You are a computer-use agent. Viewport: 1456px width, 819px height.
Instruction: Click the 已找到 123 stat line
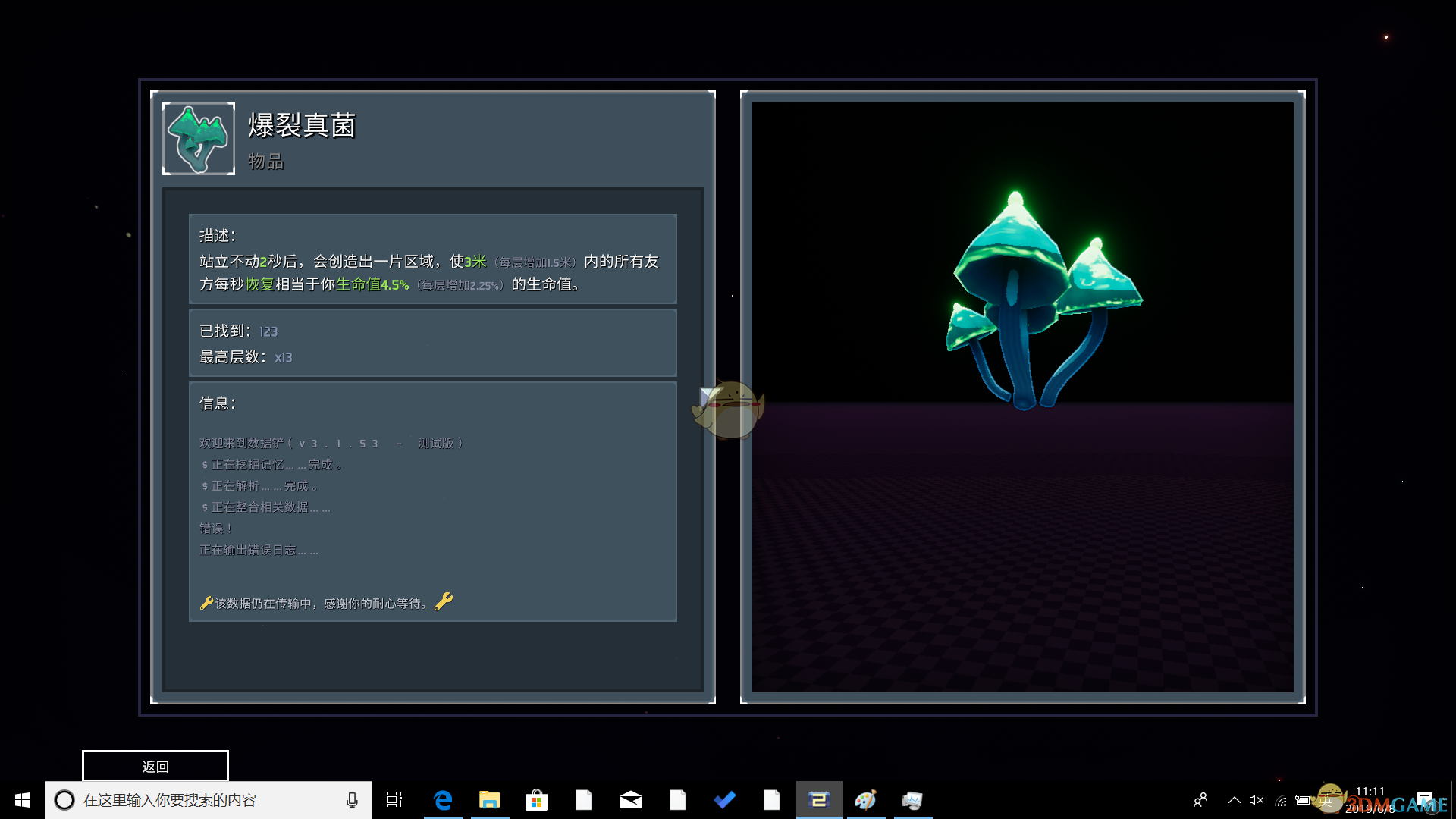click(238, 331)
